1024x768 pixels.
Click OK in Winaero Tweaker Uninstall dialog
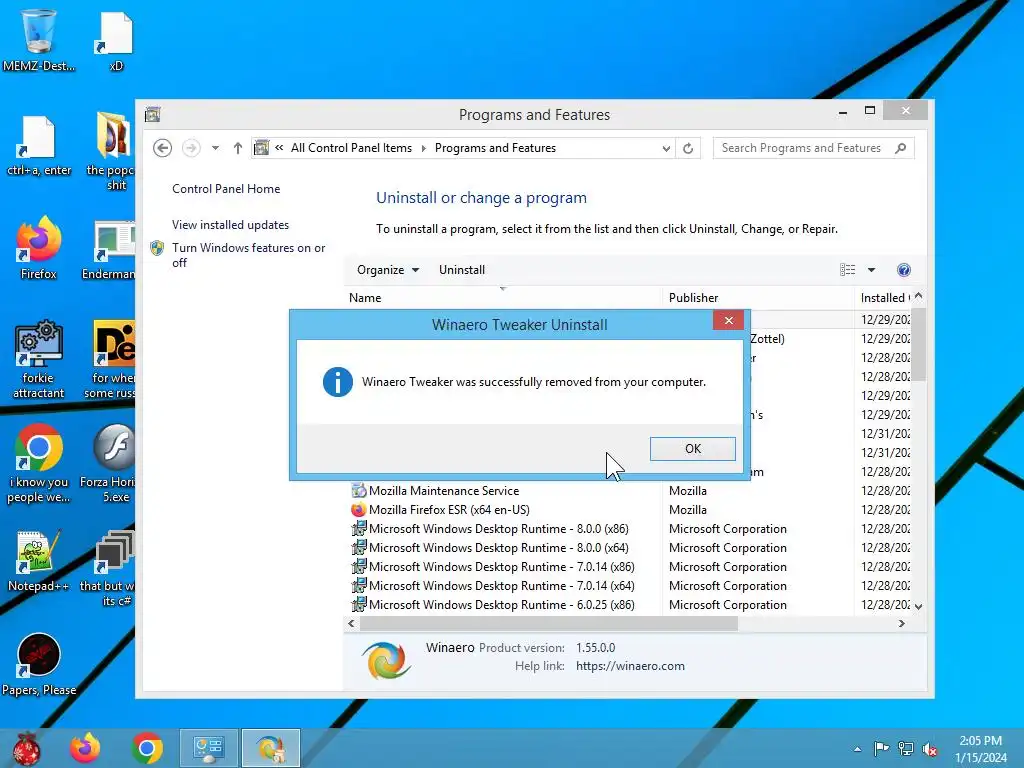tap(692, 449)
